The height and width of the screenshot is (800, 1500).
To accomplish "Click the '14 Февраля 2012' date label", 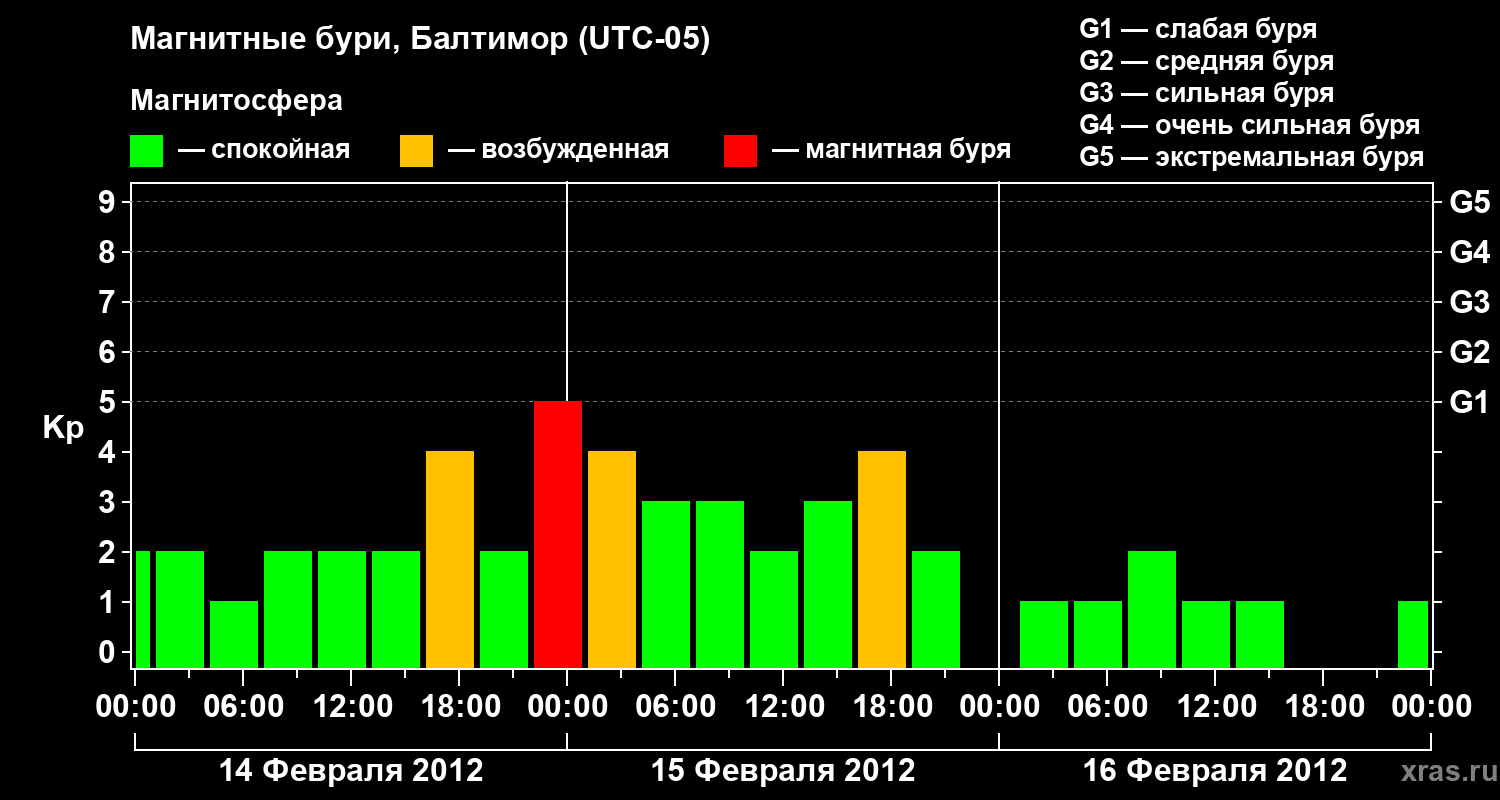I will (351, 770).
